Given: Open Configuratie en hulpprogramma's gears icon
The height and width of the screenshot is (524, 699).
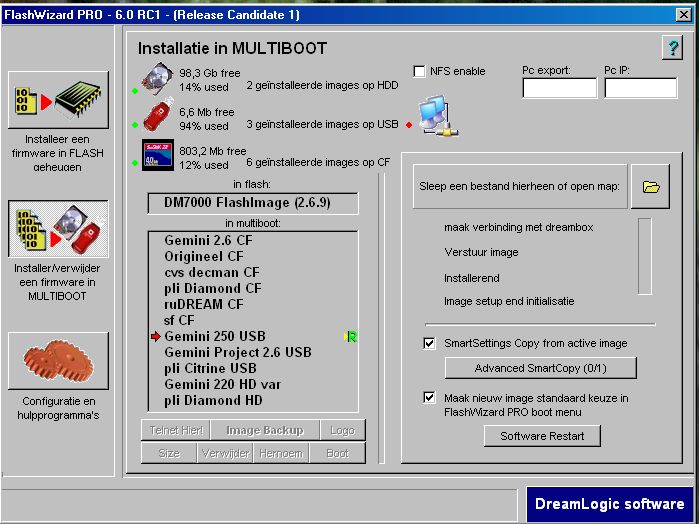Looking at the screenshot, I should pyautogui.click(x=58, y=361).
